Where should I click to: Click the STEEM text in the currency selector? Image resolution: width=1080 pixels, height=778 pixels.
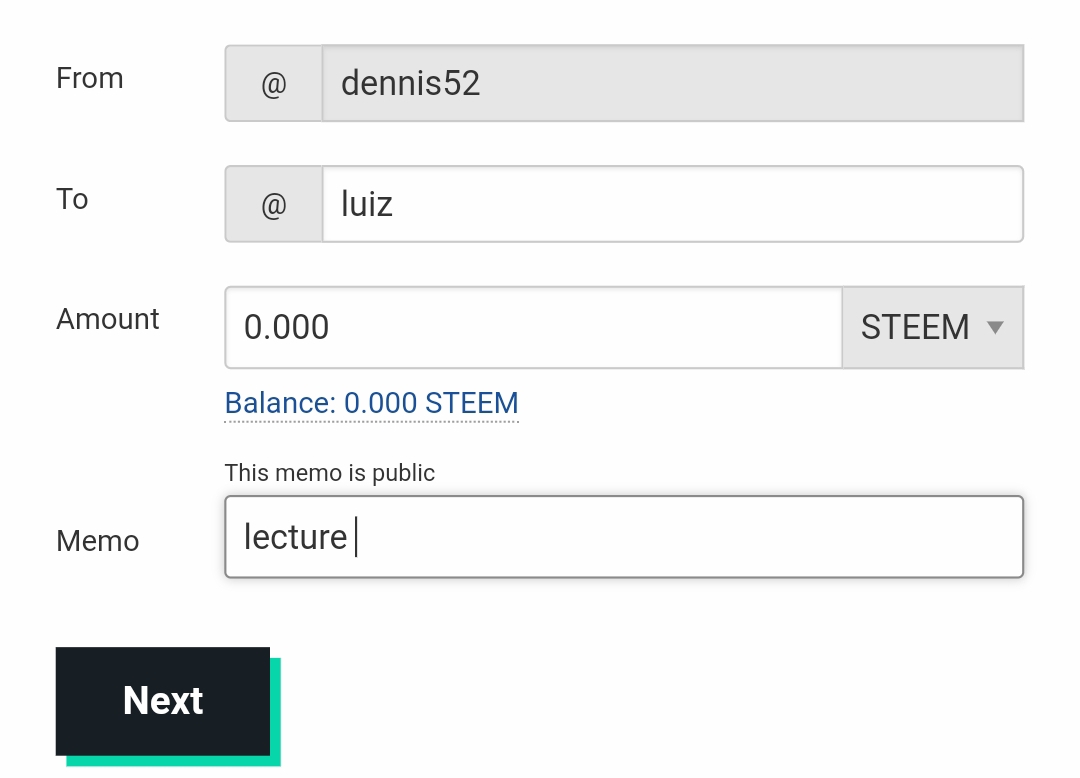(x=915, y=328)
